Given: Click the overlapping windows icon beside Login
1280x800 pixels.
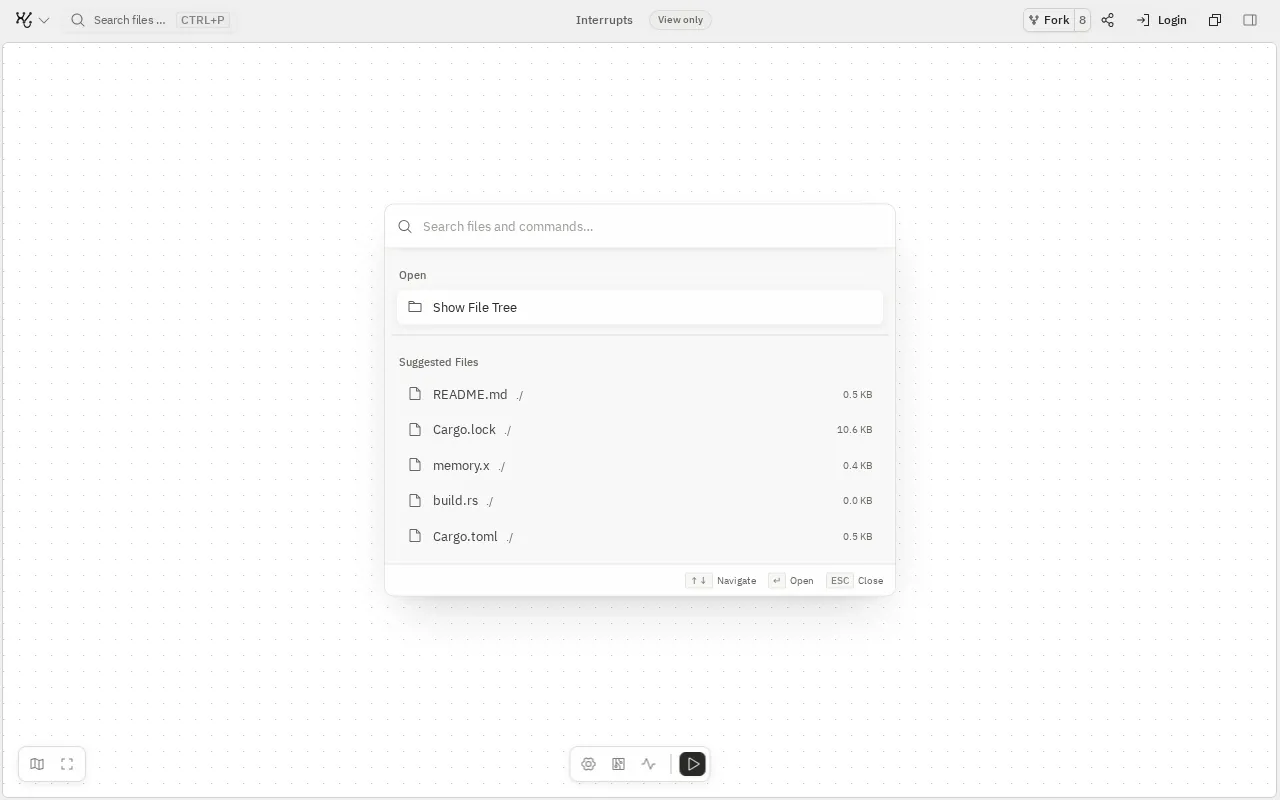Looking at the screenshot, I should [1215, 20].
